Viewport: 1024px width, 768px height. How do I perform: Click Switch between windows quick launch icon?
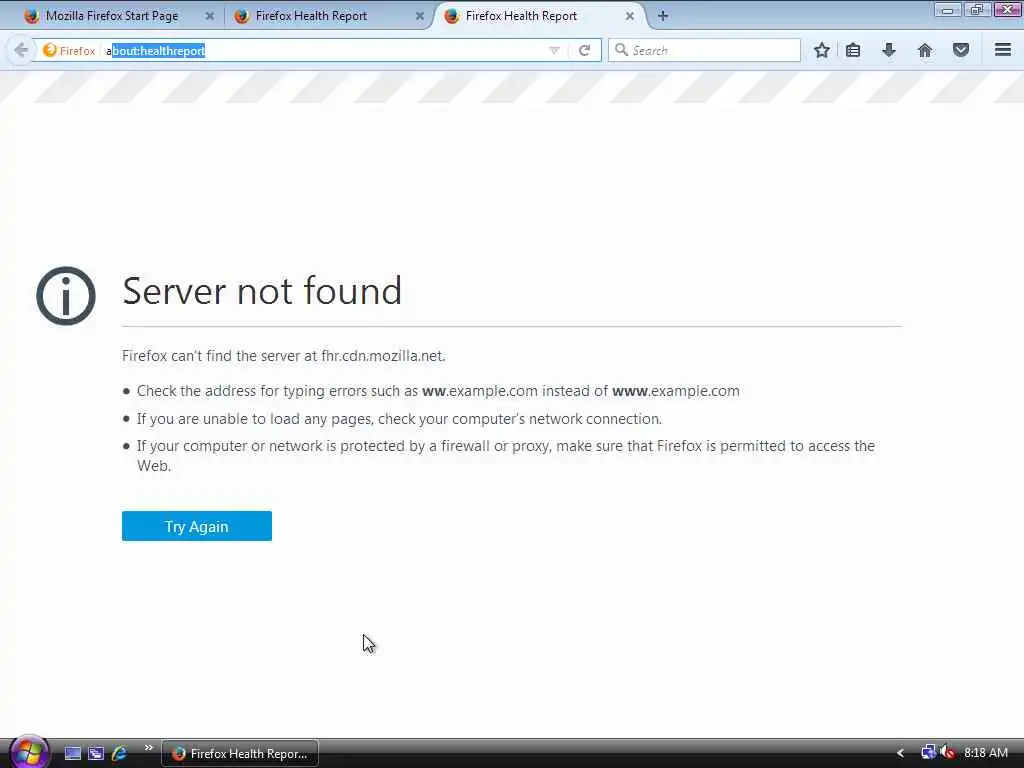pyautogui.click(x=96, y=753)
